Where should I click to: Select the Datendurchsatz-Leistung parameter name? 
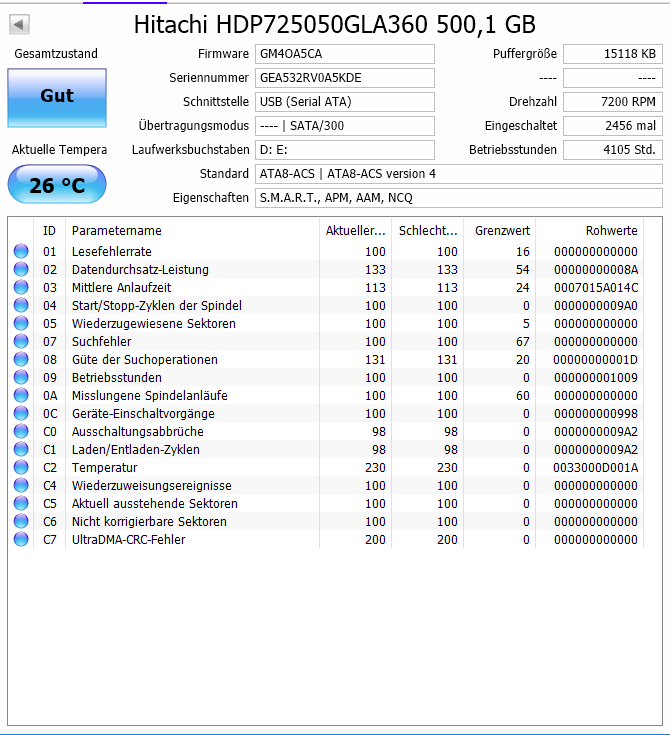(140, 270)
